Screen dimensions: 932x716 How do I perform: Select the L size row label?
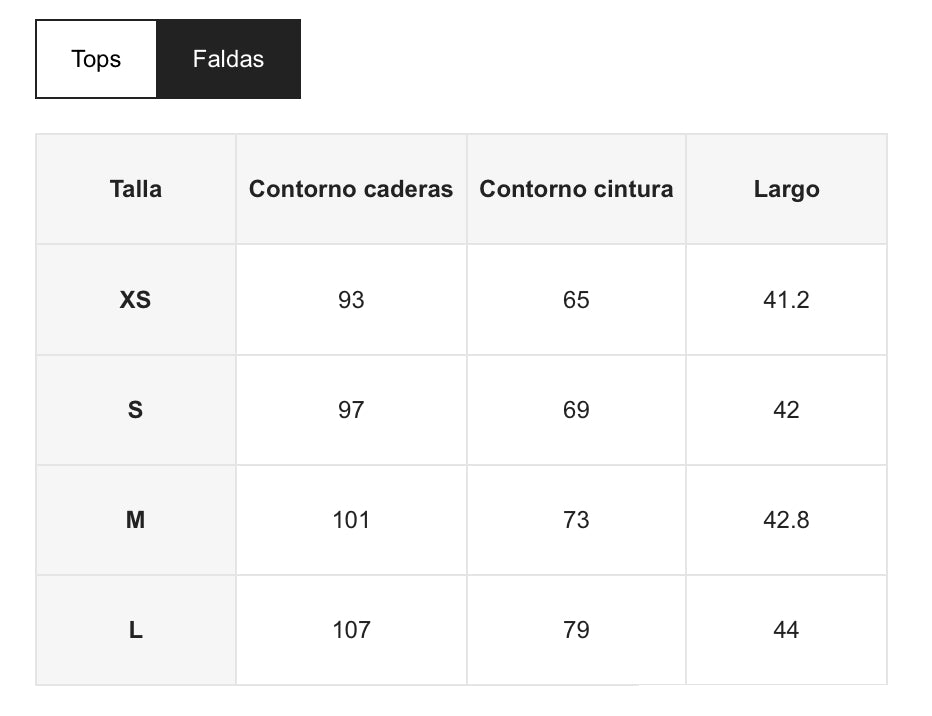pos(136,630)
